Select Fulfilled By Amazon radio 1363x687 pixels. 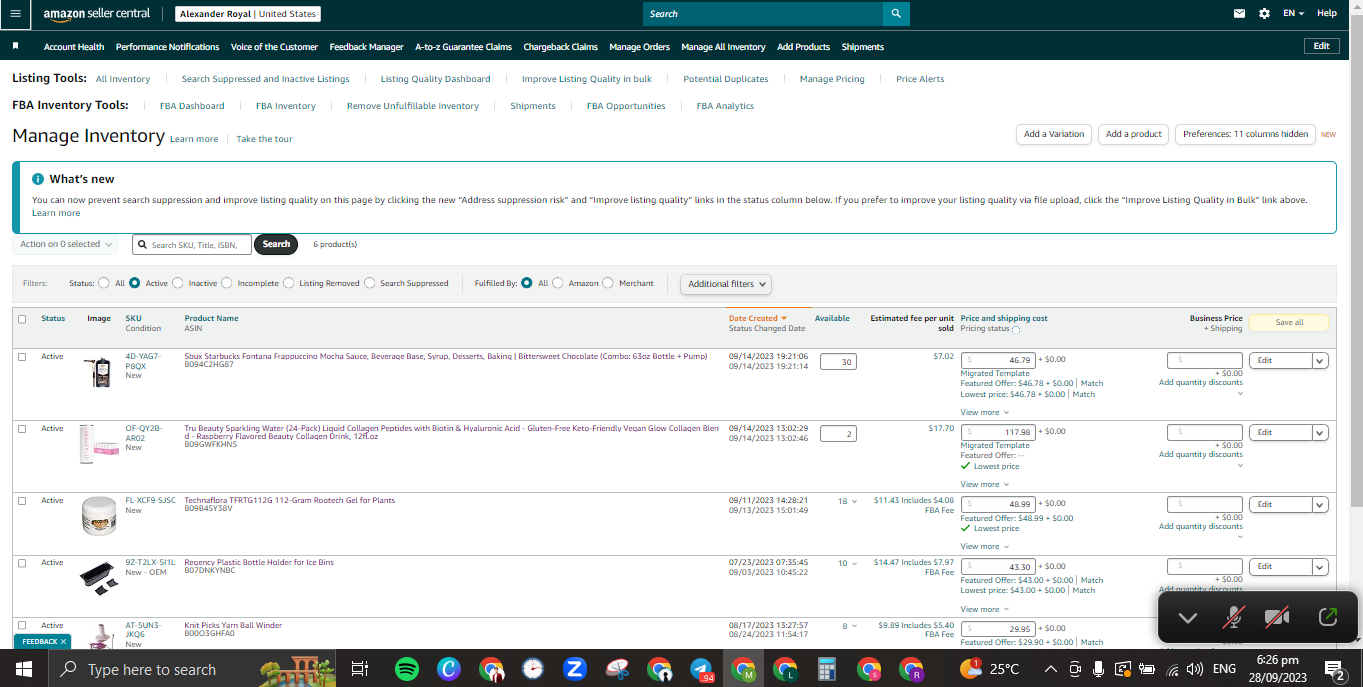click(x=558, y=283)
